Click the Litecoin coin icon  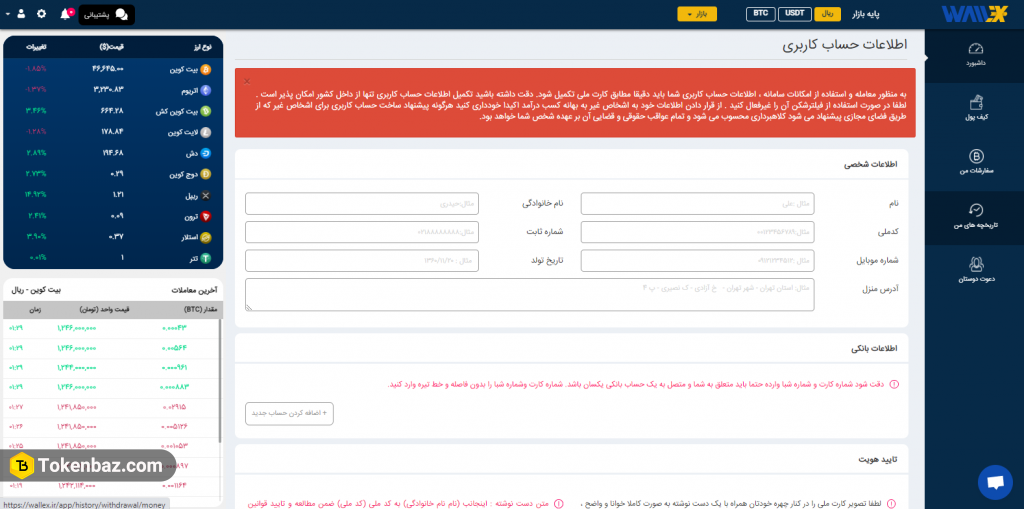tap(206, 132)
